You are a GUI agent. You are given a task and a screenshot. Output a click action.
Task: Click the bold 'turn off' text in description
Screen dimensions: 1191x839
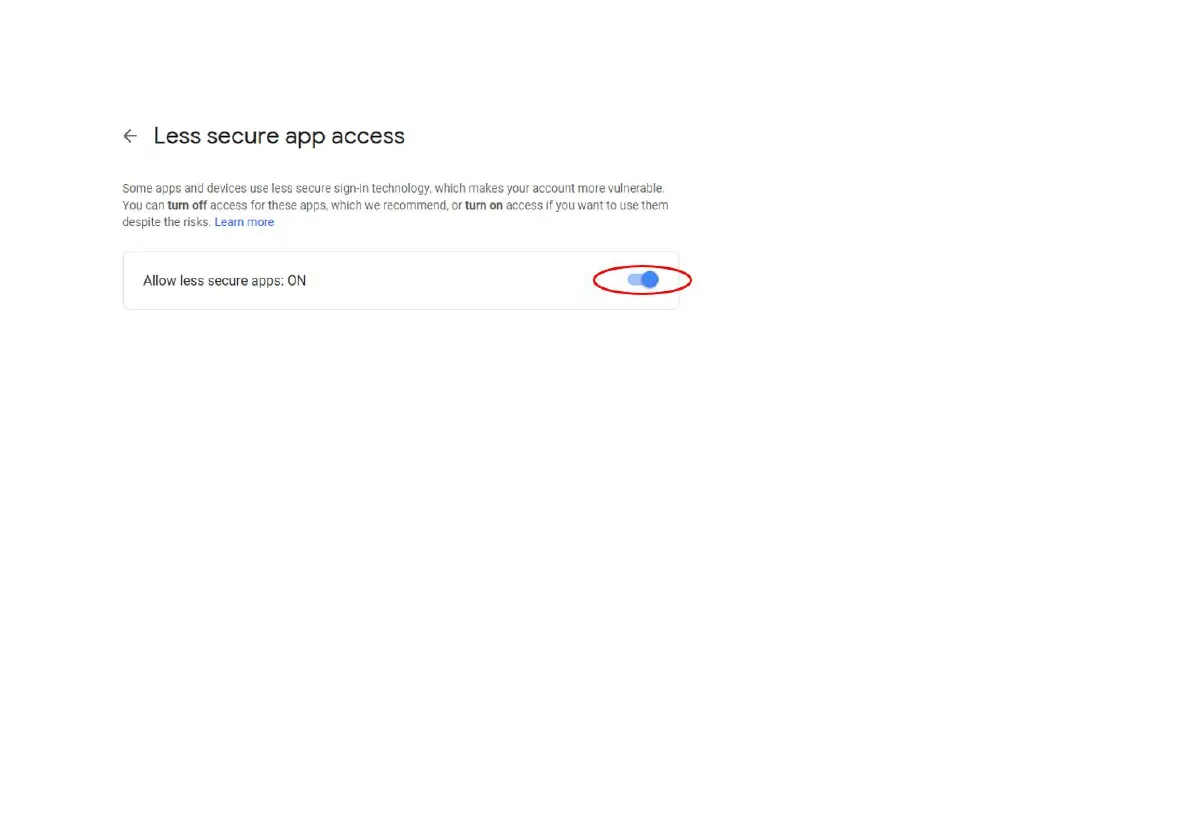pos(187,205)
